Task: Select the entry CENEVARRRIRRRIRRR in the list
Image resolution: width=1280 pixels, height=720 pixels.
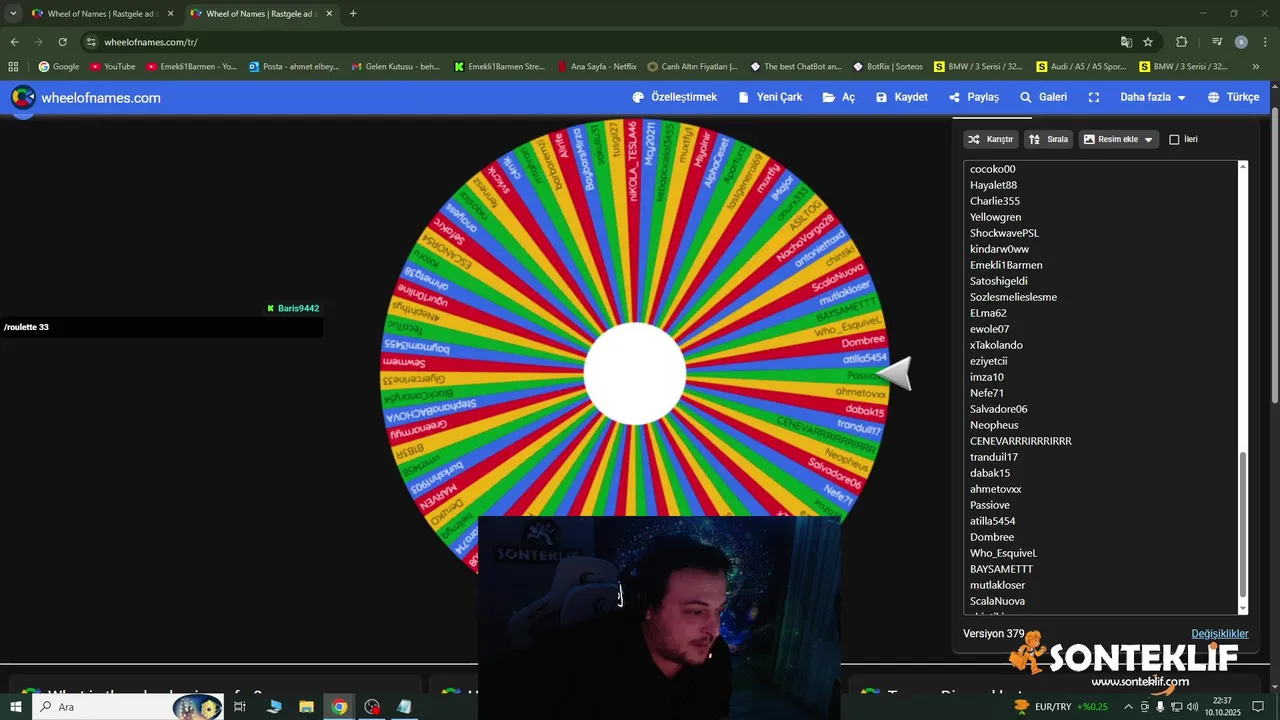Action: [x=1021, y=441]
